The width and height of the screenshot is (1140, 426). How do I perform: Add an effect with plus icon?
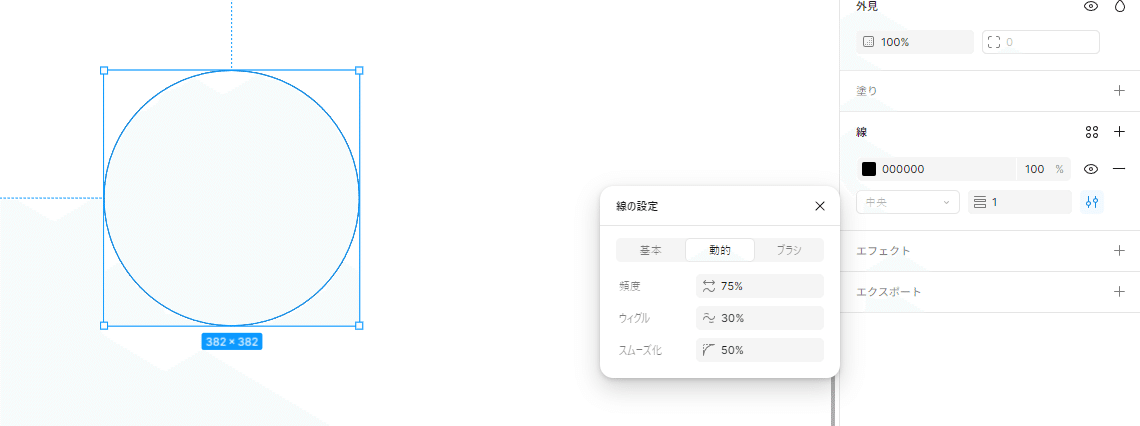(1119, 251)
